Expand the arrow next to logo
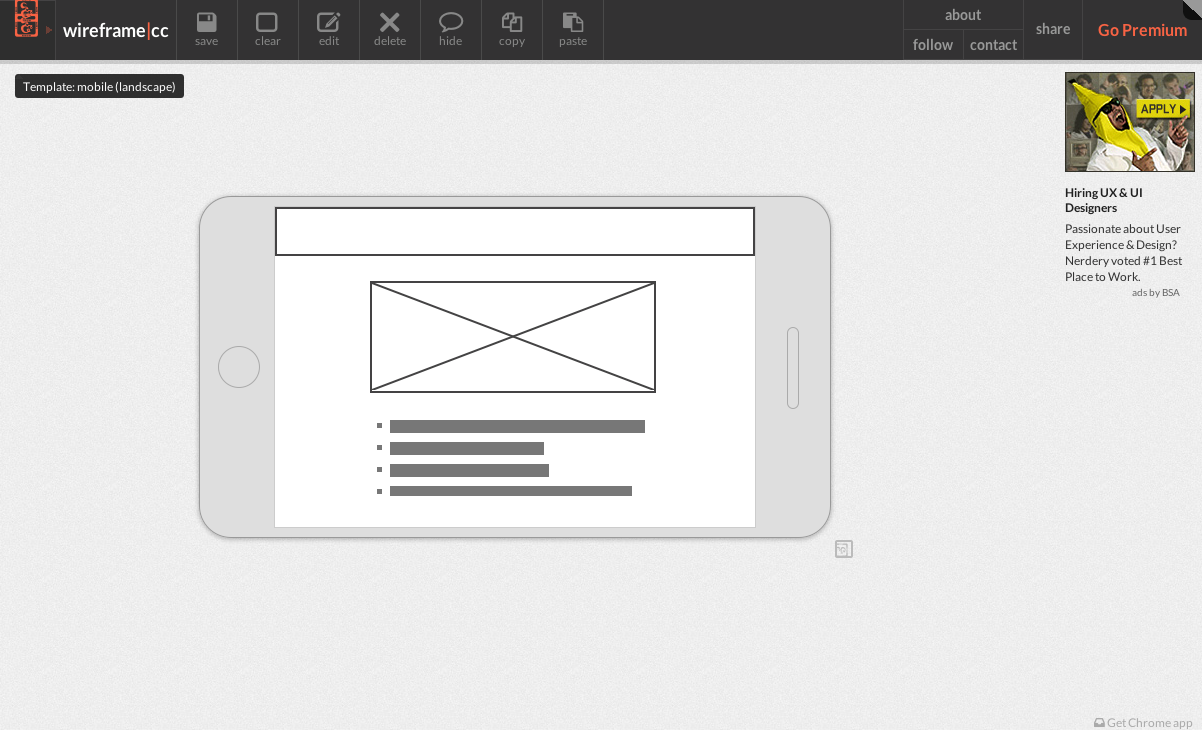Image resolution: width=1202 pixels, height=730 pixels. click(49, 30)
